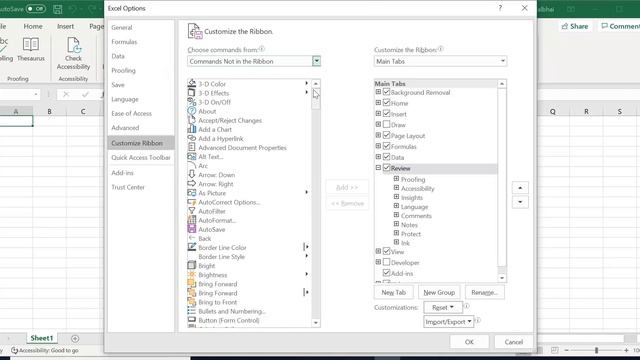The height and width of the screenshot is (360, 640).
Task: Expand the Accessibility group under Review
Action: pos(396,188)
